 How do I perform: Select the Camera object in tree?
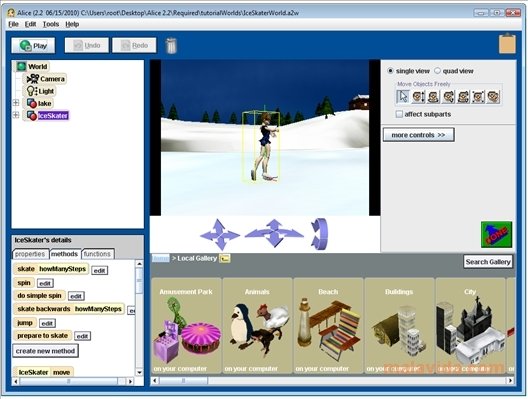[x=46, y=79]
